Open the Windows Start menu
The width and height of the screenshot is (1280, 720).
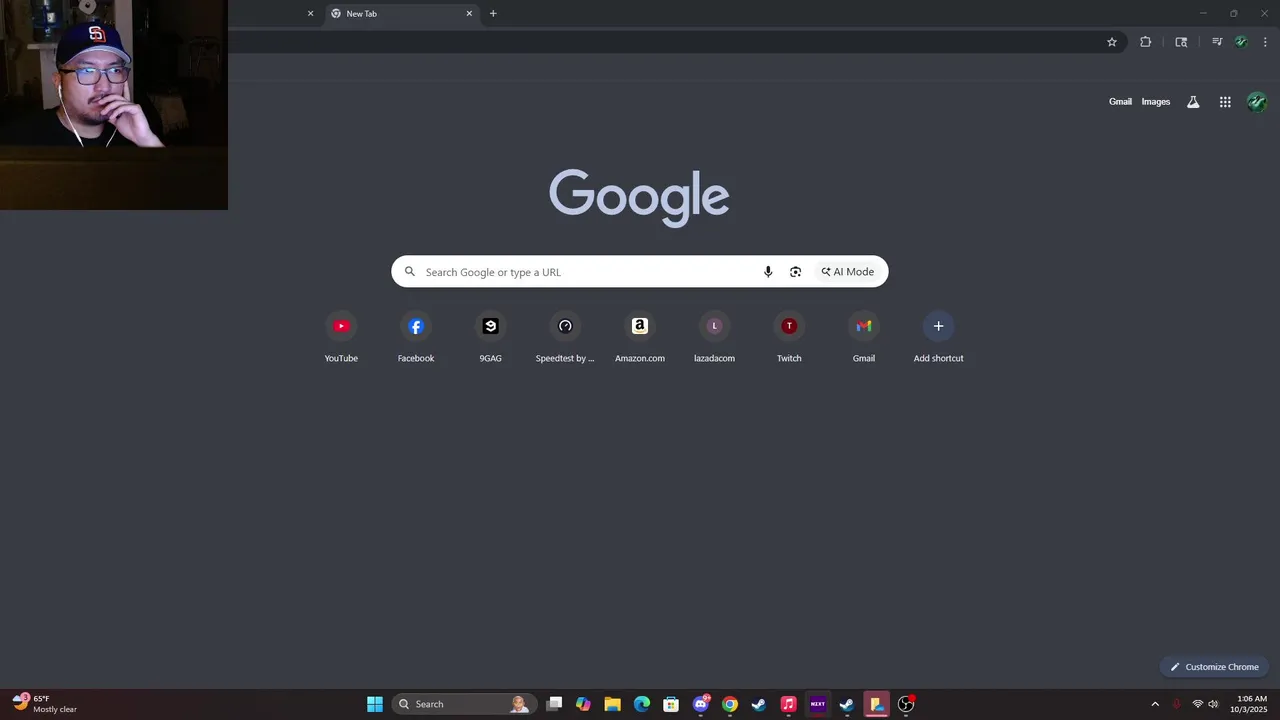[375, 704]
